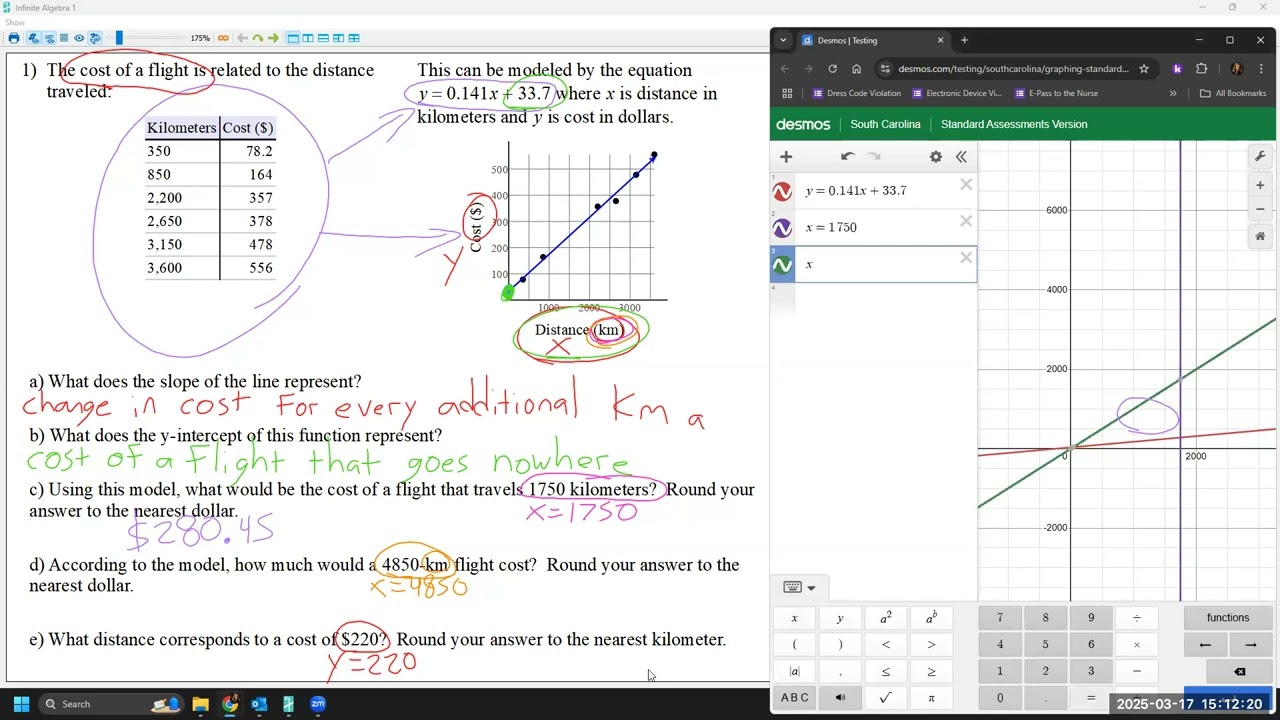Undo the last action in Desmos
The image size is (1280, 720).
coord(847,157)
